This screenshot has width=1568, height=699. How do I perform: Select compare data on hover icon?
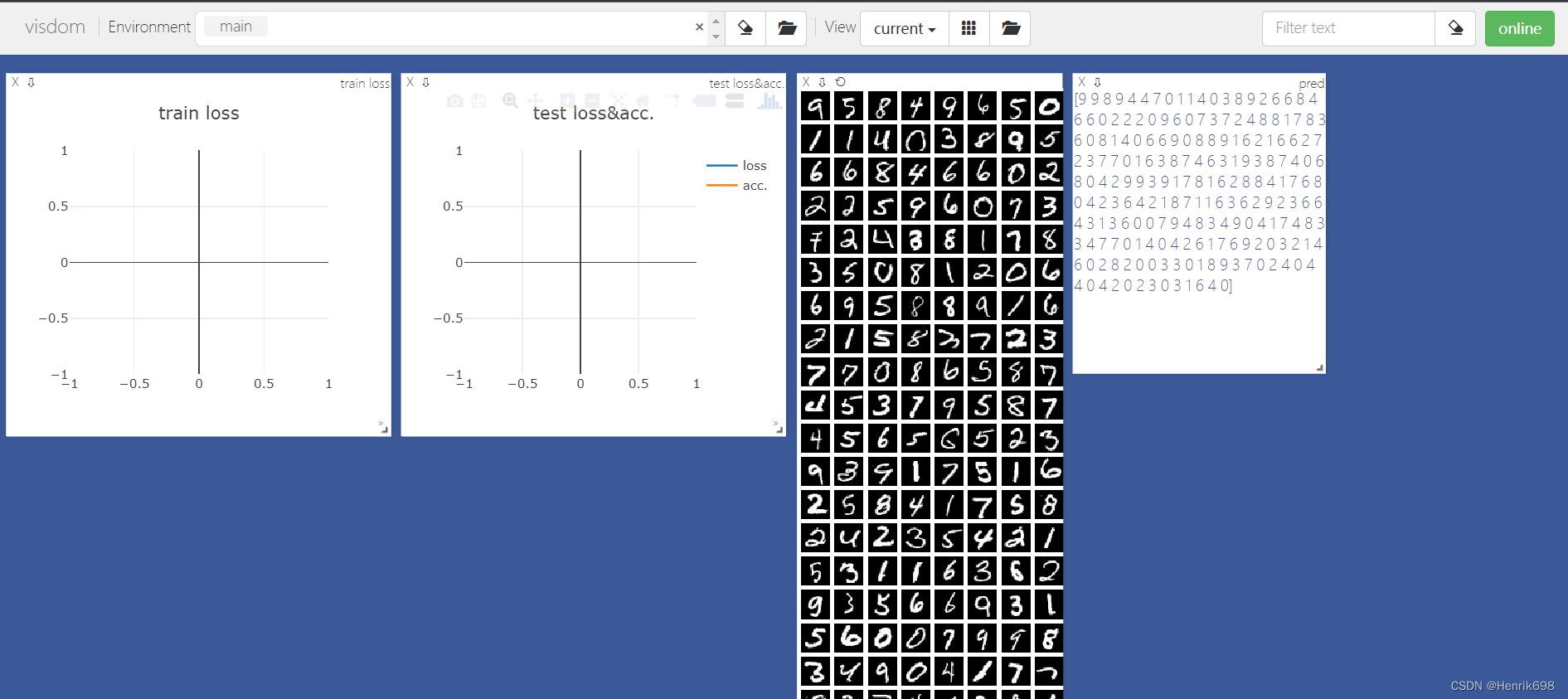(734, 101)
